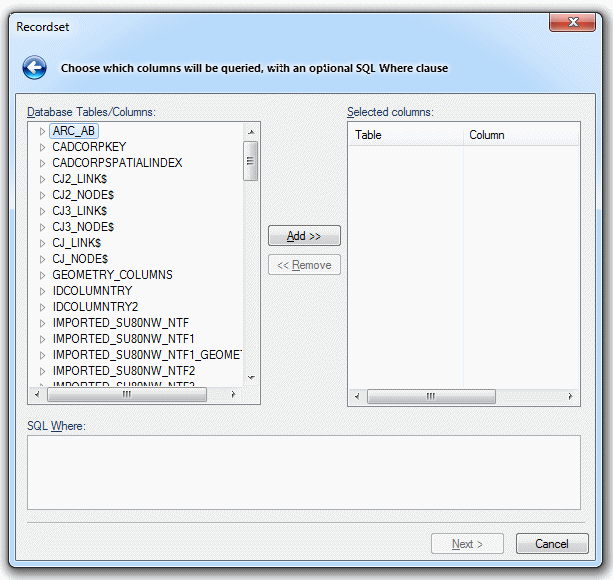Click inside the SQL Where text box
This screenshot has height=580, width=613.
point(304,473)
